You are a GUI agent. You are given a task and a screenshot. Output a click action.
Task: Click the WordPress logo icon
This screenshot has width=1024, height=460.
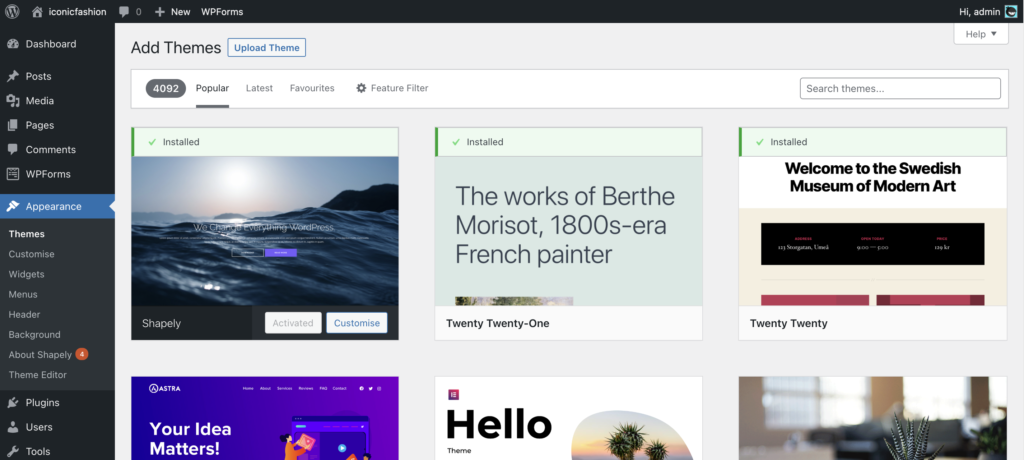coord(12,12)
